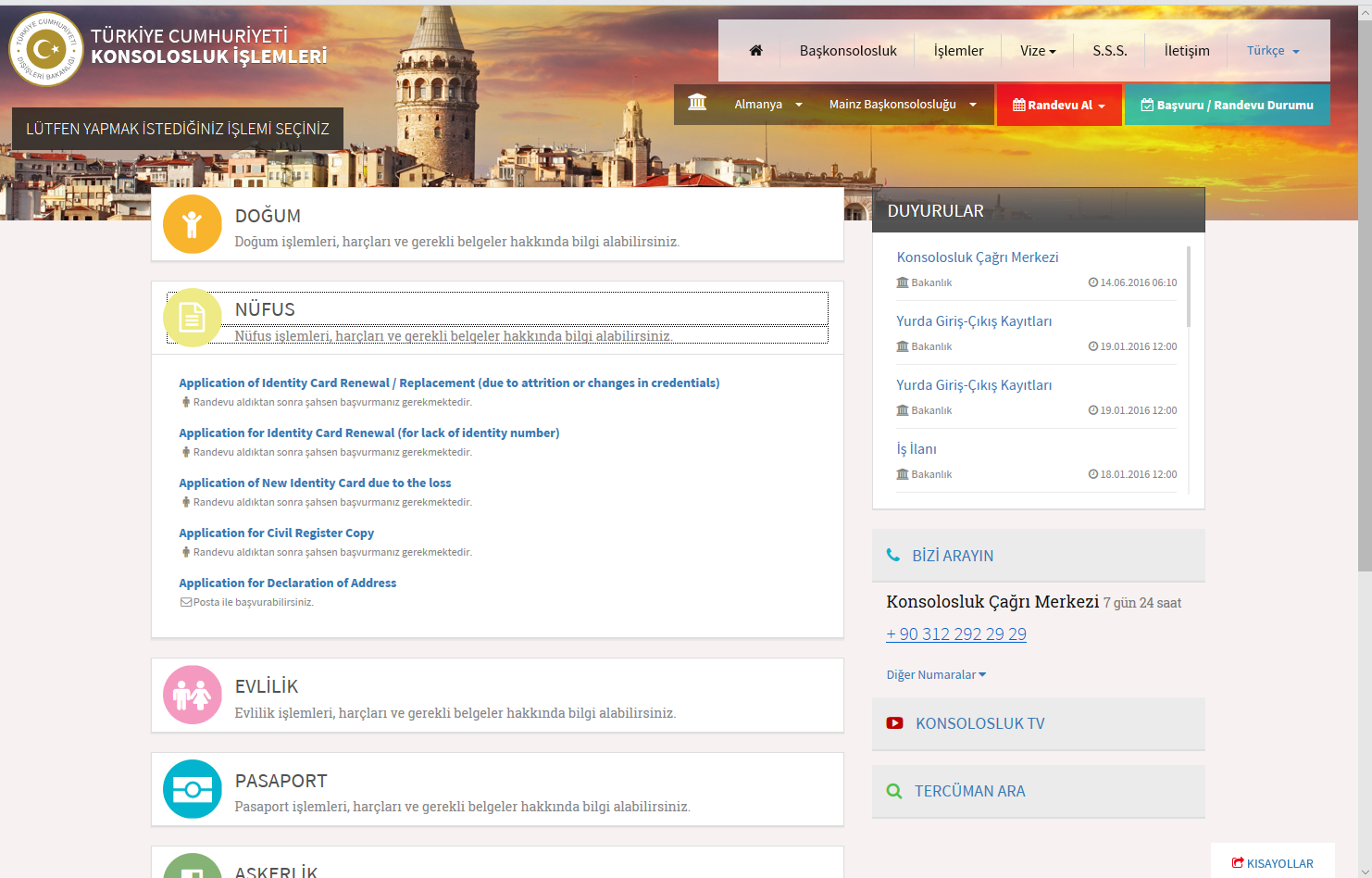
Task: Open the Almanya country dropdown
Action: click(x=768, y=105)
